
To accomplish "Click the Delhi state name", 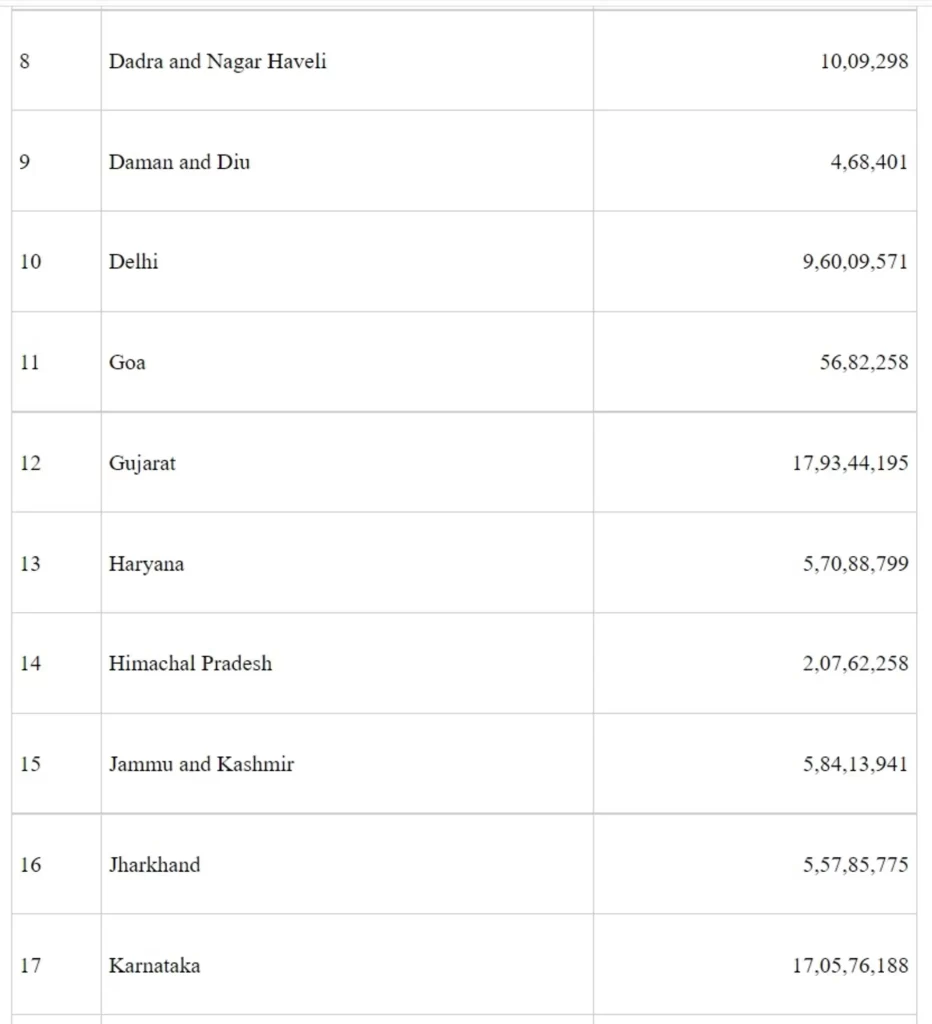I will point(133,262).
